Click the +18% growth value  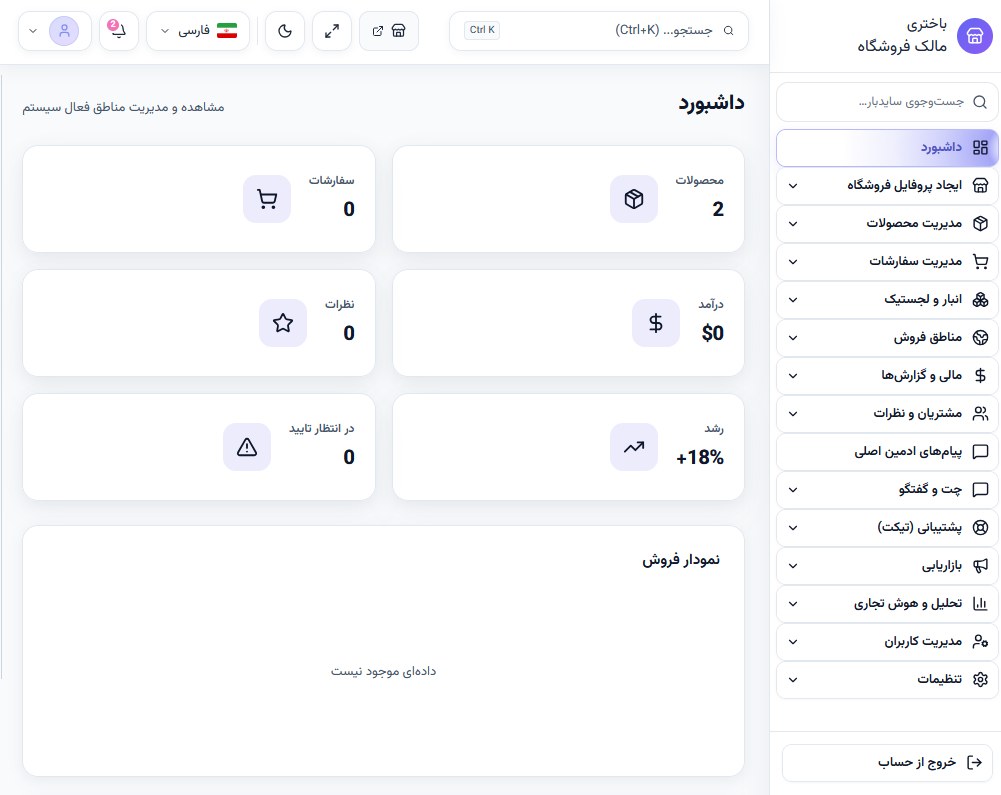tap(700, 457)
